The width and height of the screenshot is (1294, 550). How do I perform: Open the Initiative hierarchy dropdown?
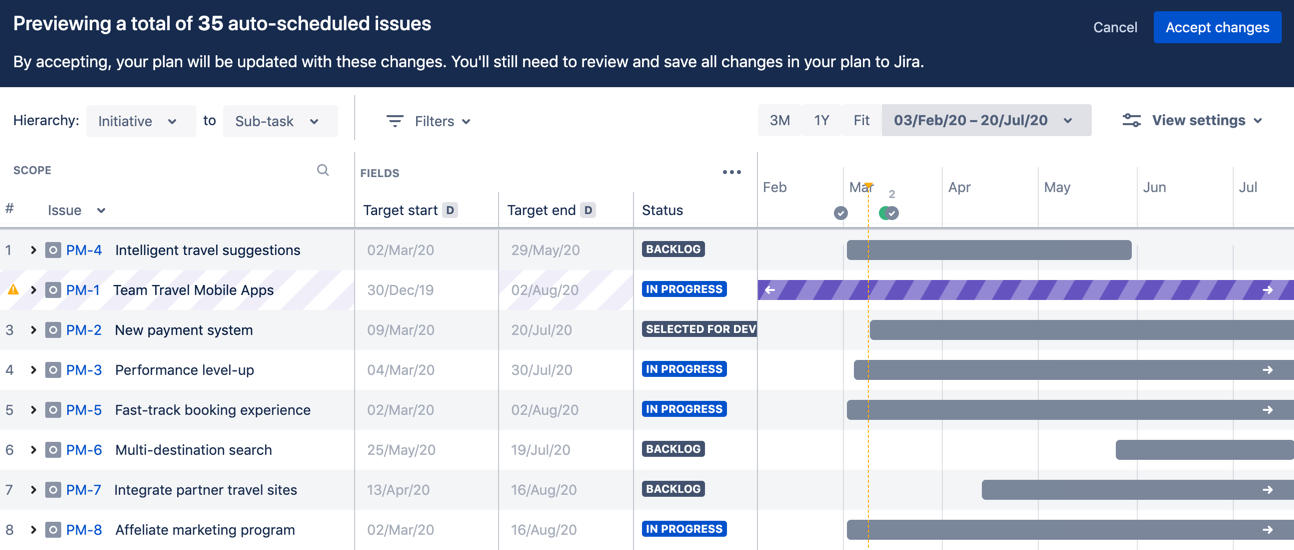[140, 121]
